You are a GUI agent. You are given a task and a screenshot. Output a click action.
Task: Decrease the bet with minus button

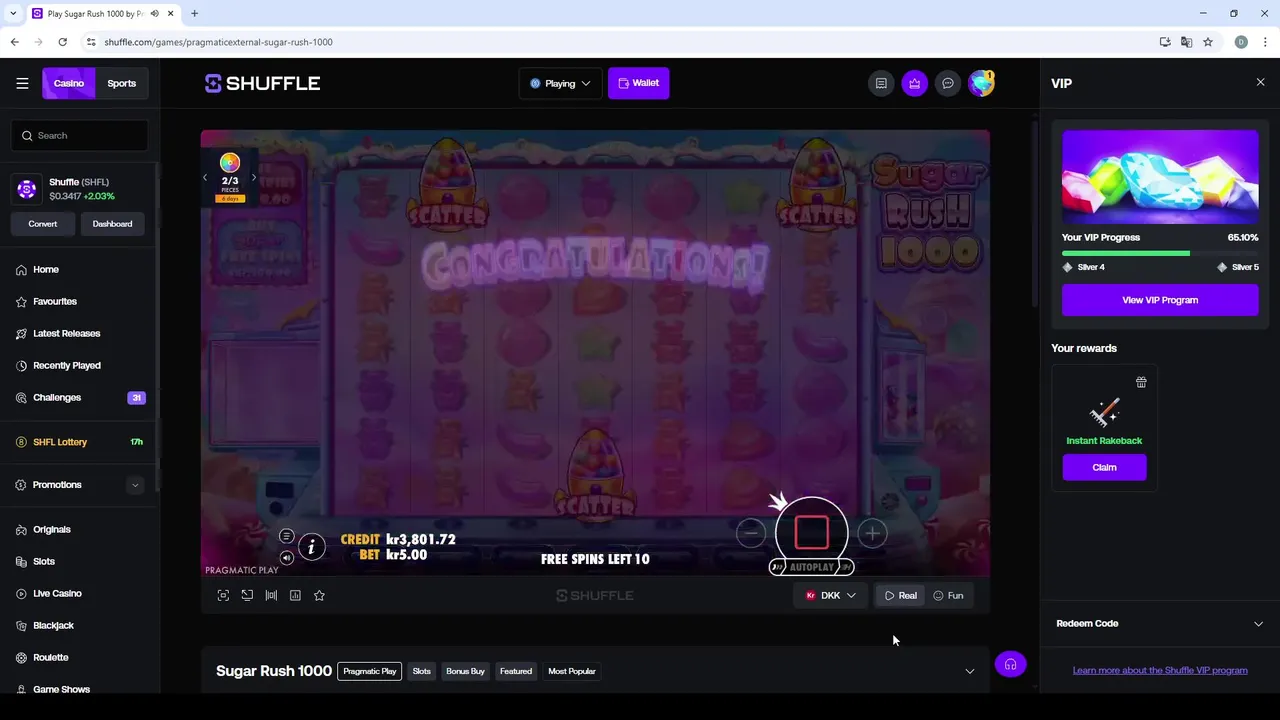tap(751, 533)
